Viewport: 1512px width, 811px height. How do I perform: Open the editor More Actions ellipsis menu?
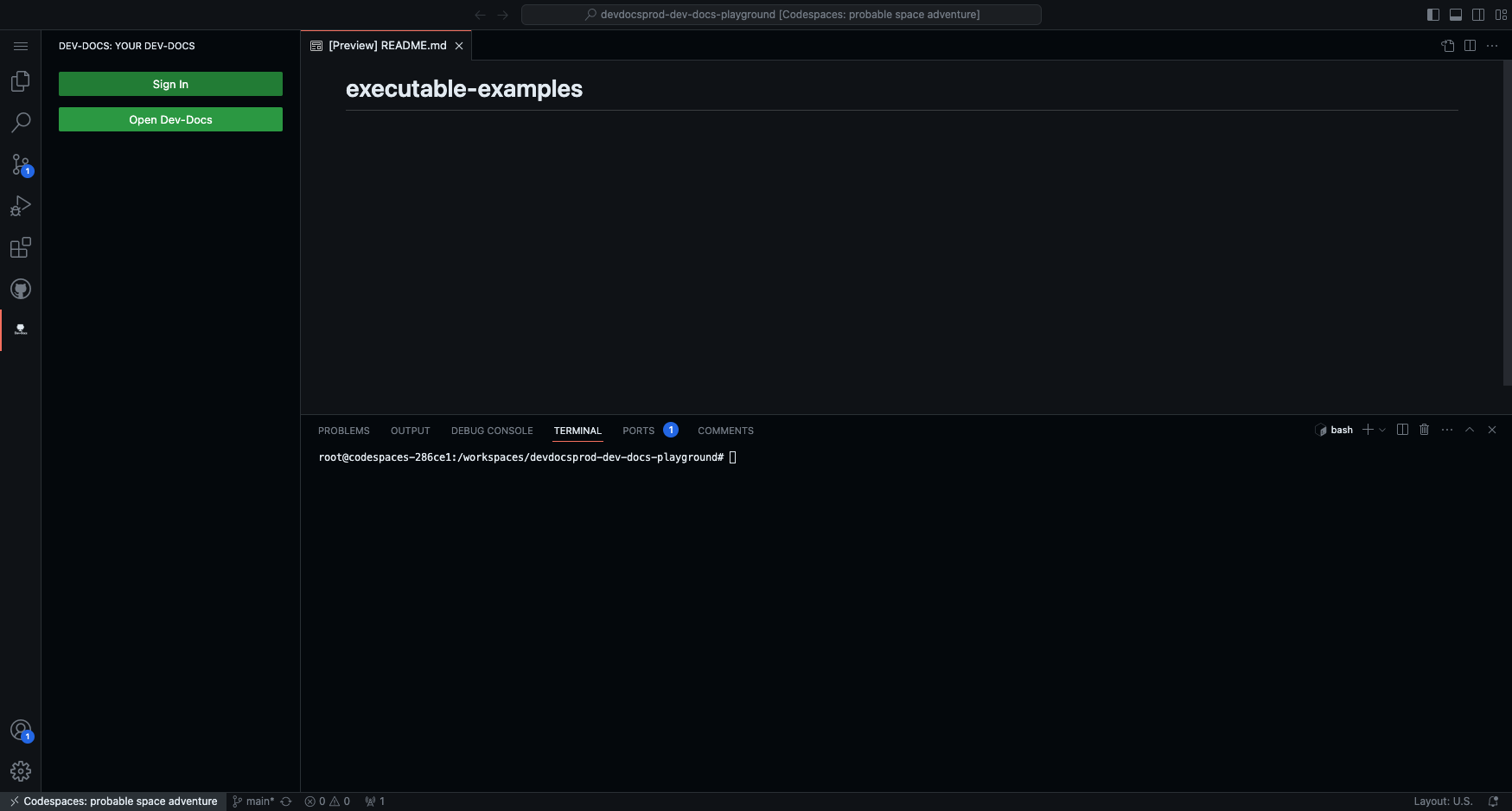tap(1492, 46)
